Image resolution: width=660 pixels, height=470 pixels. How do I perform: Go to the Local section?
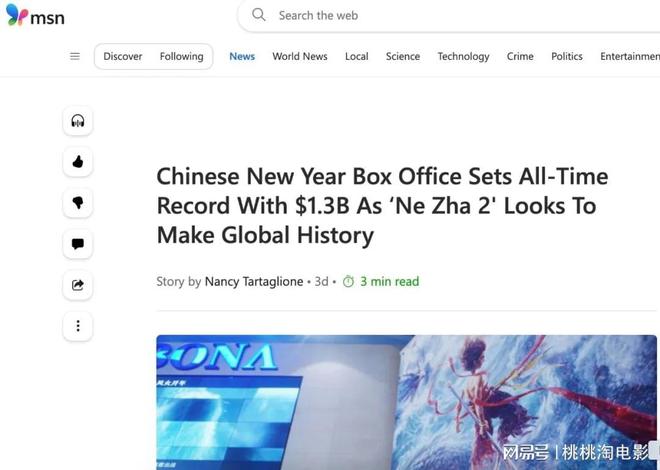[x=357, y=56]
